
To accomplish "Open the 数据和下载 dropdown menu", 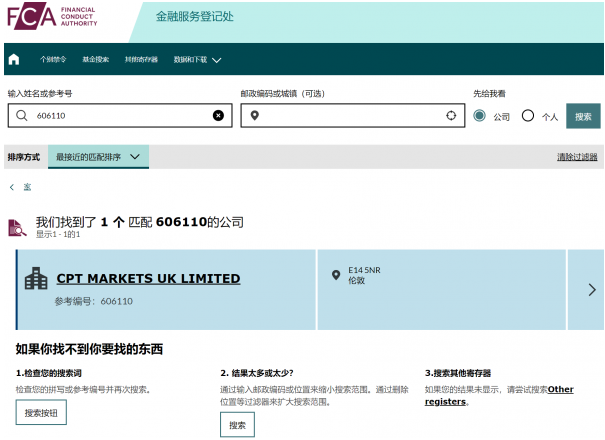I will 197,59.
